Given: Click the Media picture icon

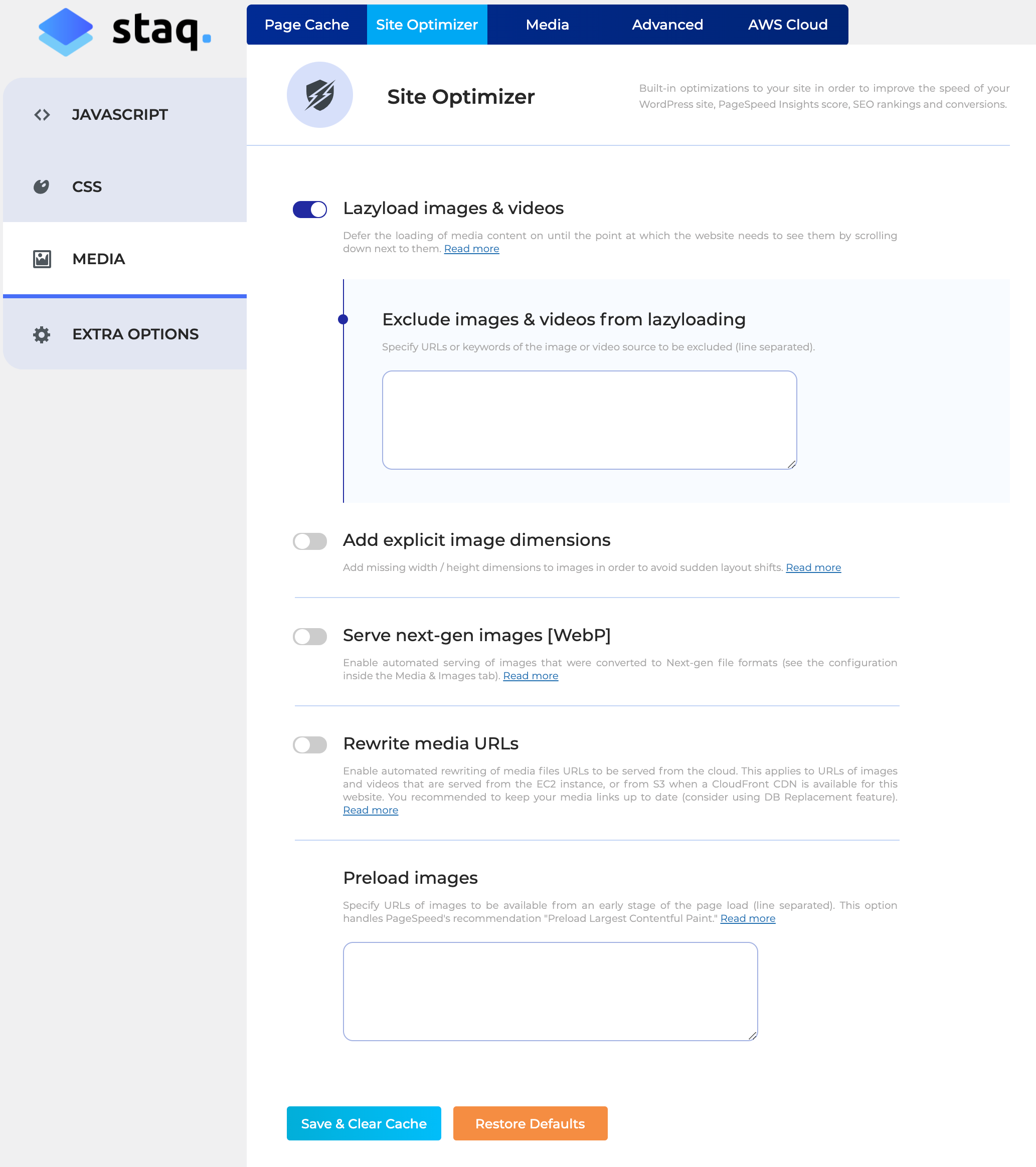Looking at the screenshot, I should [42, 259].
